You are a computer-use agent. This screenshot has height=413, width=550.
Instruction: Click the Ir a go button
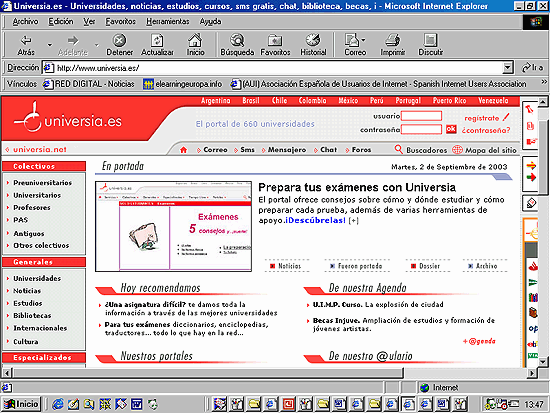(532, 67)
